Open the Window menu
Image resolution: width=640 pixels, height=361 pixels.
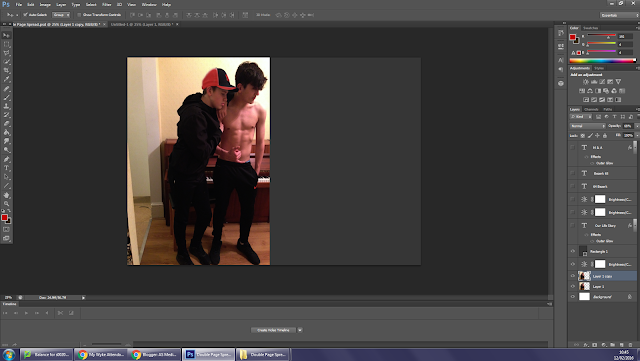(149, 4)
